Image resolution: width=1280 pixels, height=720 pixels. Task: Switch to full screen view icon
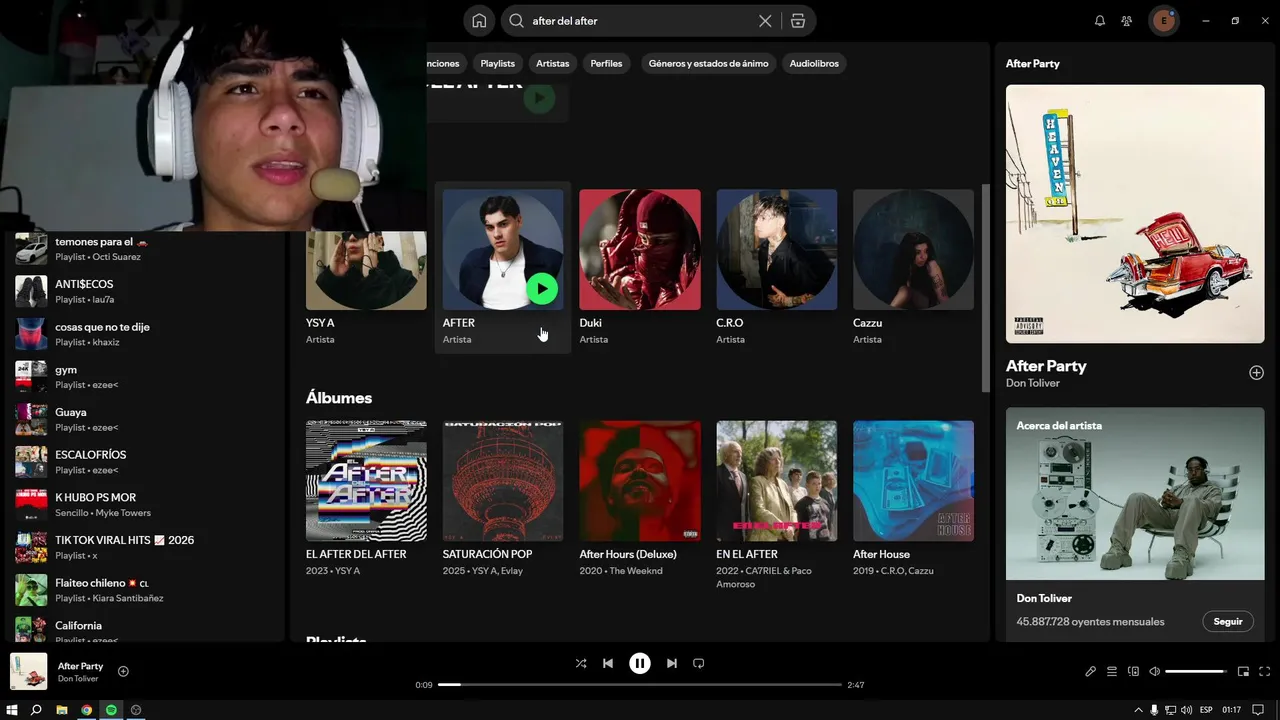coord(1265,671)
